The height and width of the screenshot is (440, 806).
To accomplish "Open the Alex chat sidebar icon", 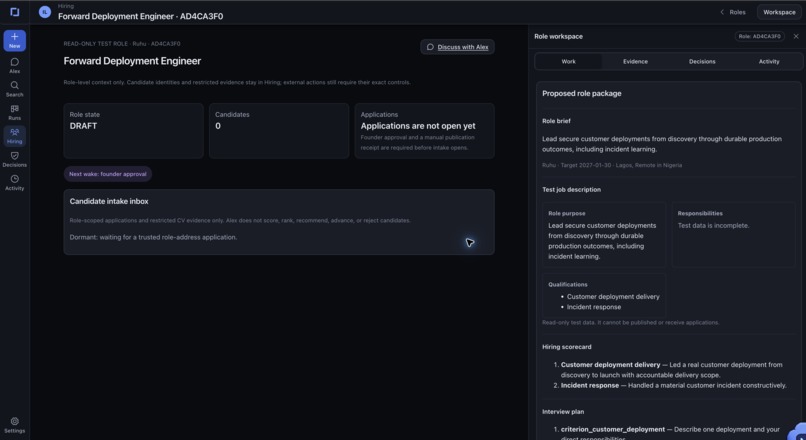I will (x=14, y=66).
